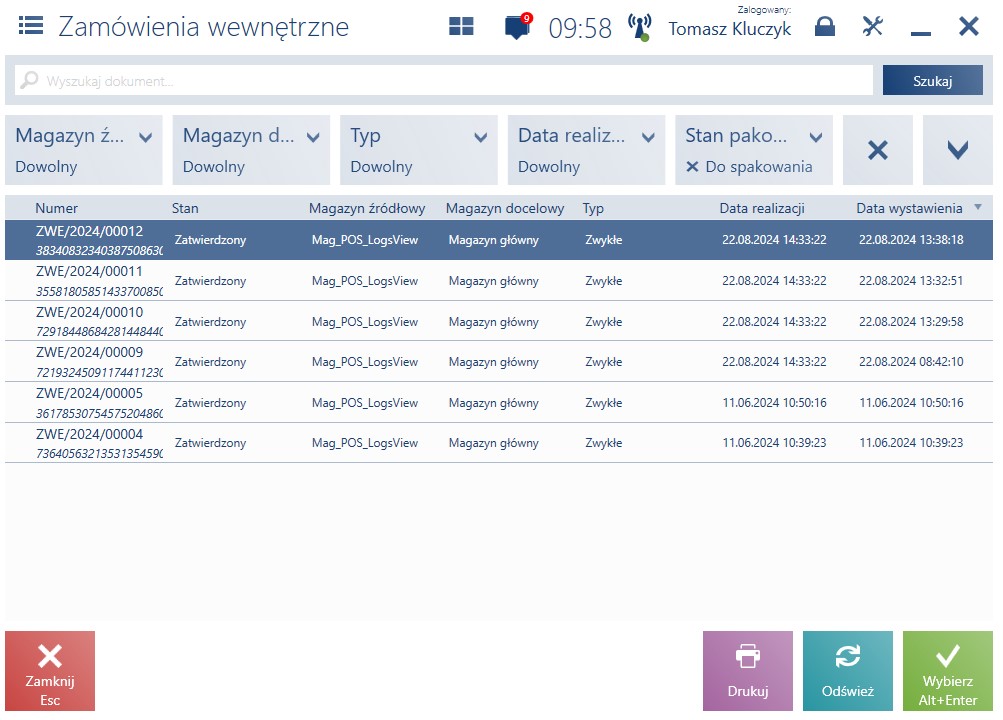Viewport: 1003px width, 720px height.
Task: Check the antenna connection status icon
Action: click(639, 27)
